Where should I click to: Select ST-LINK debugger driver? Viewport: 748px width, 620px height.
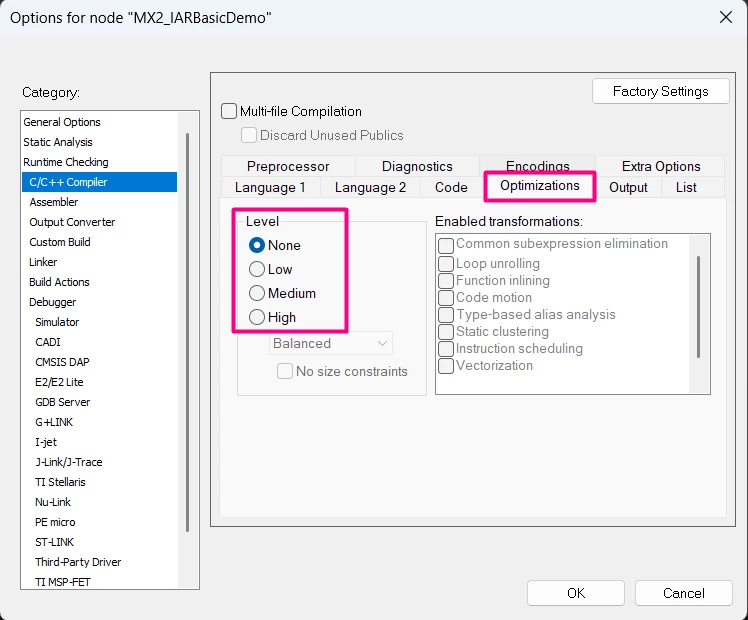pyautogui.click(x=99, y=543)
